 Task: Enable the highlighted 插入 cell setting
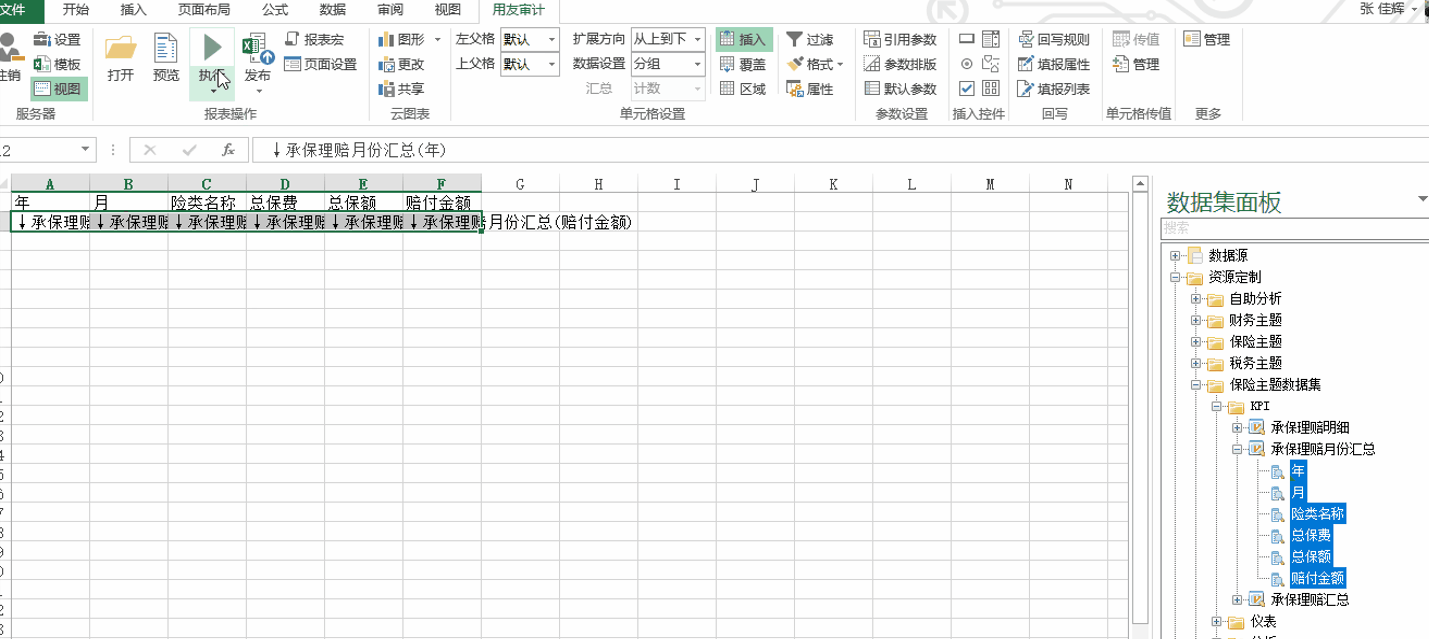pyautogui.click(x=744, y=38)
